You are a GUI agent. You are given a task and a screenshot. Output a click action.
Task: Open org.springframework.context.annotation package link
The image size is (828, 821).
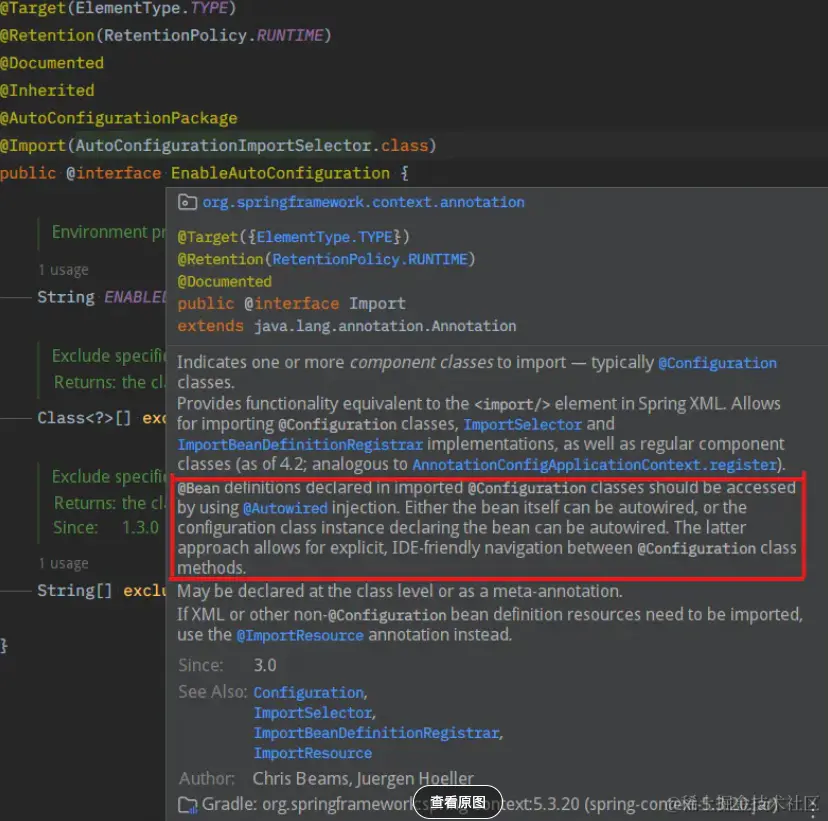363,202
